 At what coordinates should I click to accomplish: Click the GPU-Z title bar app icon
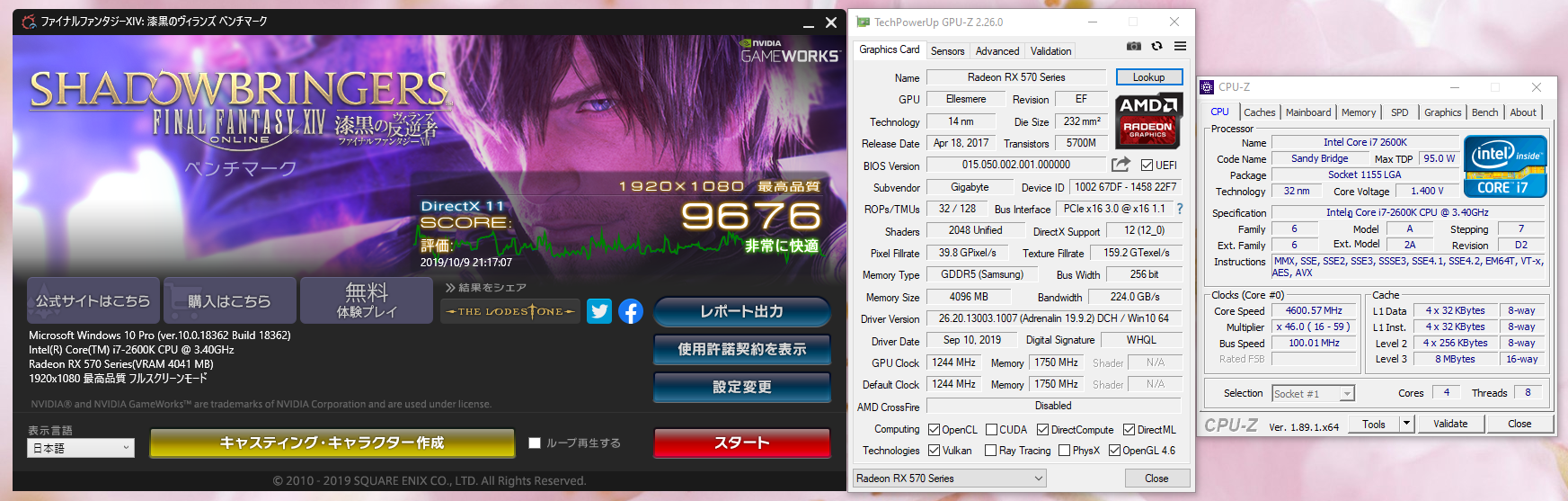tap(864, 22)
